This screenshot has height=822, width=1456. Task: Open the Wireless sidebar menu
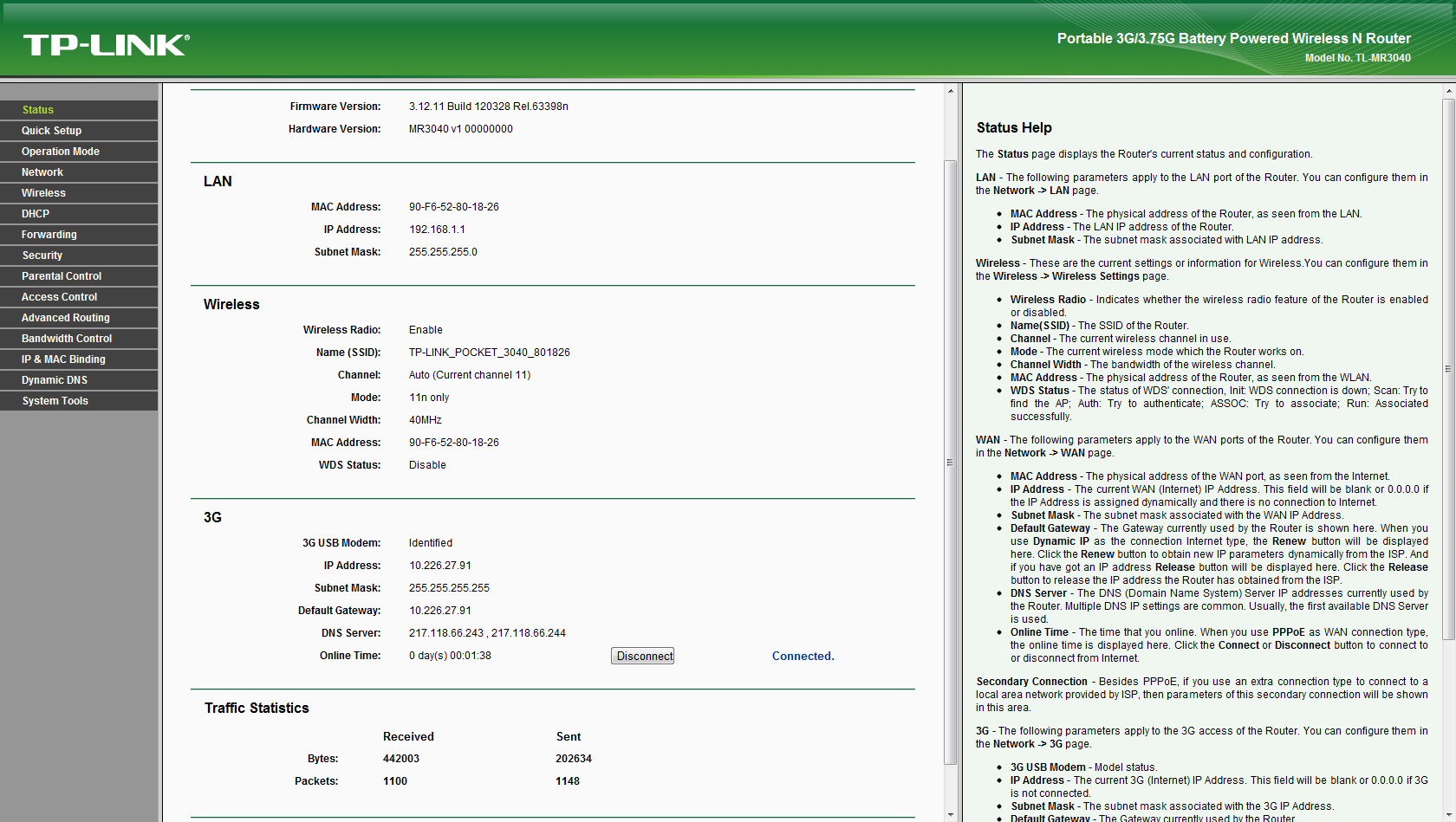[x=79, y=193]
